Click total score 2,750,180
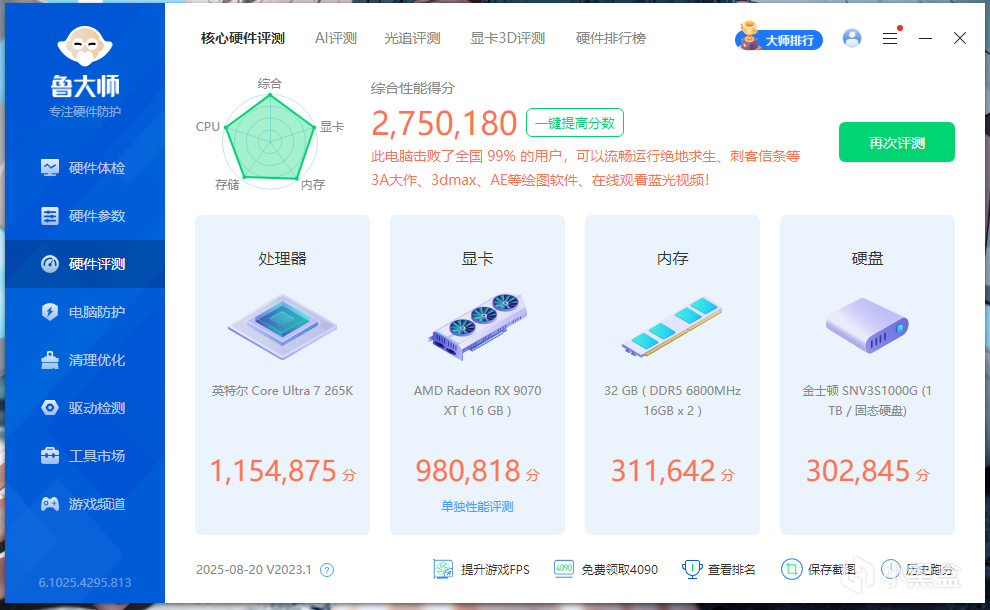Viewport: 990px width, 610px height. 444,123
